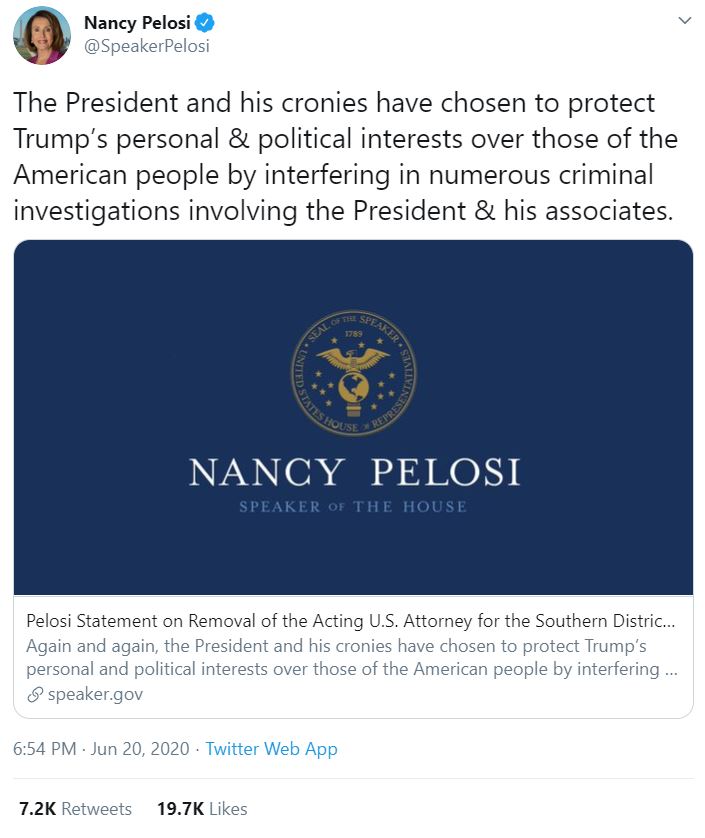View the 7.2K Retweets list
The image size is (705, 838).
(x=75, y=808)
